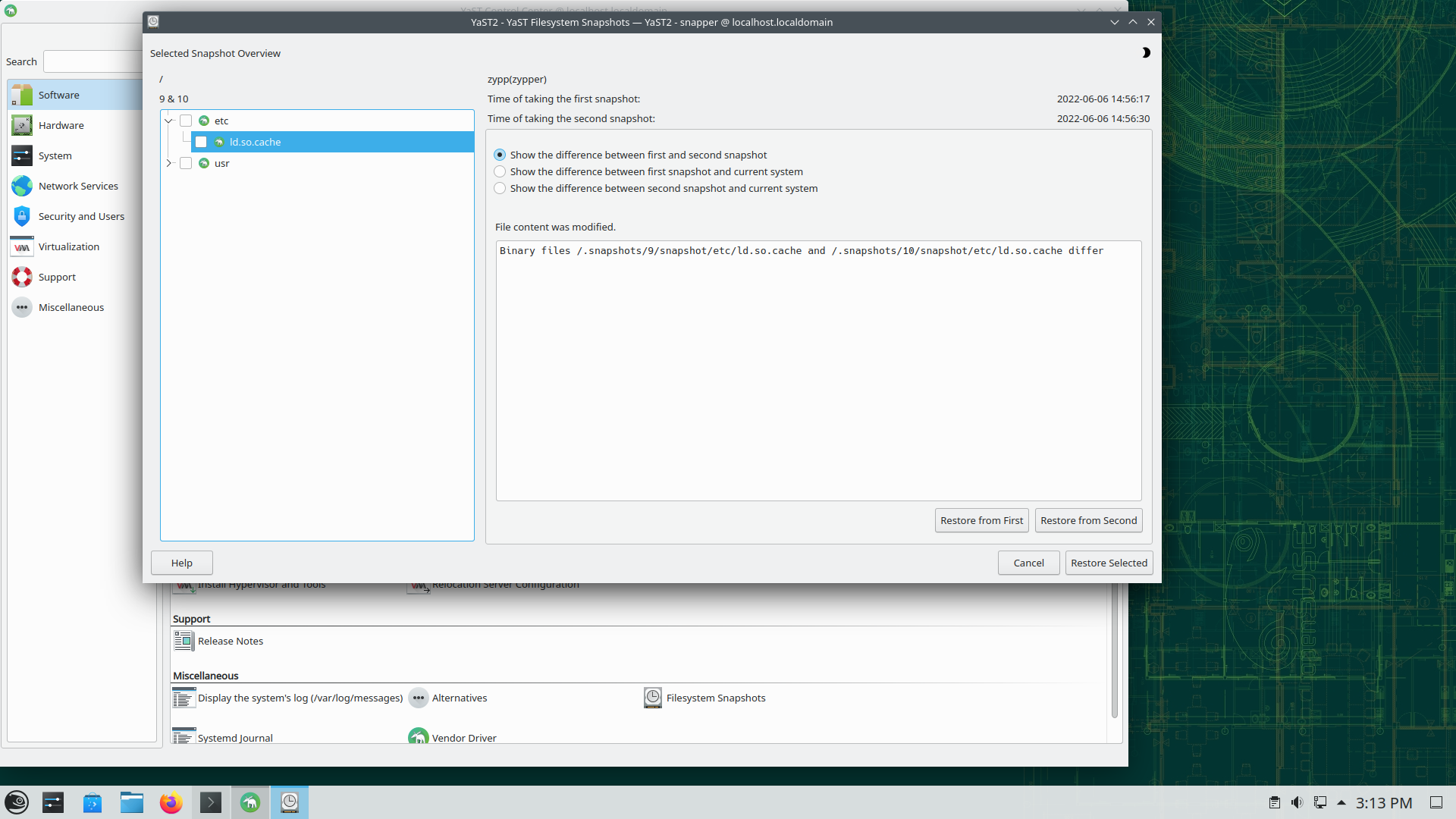Image resolution: width=1456 pixels, height=819 pixels.
Task: Select difference between second snapshot and current system
Action: (x=500, y=188)
